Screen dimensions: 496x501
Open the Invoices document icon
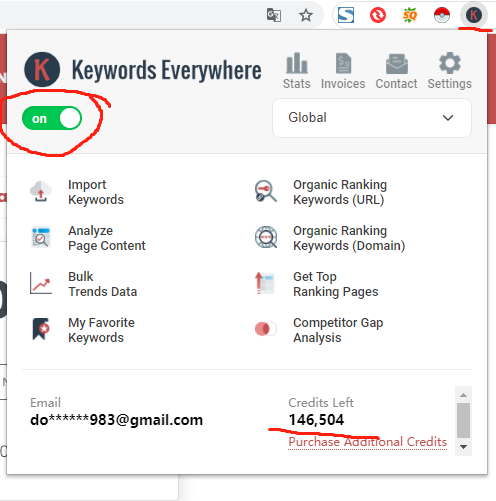[x=343, y=63]
